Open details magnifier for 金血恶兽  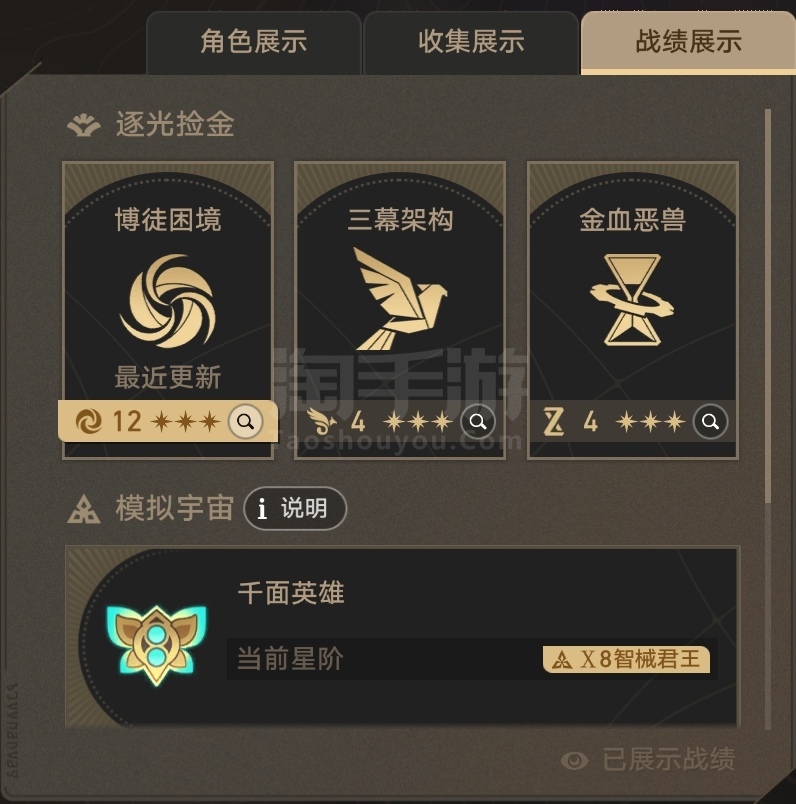coord(710,421)
